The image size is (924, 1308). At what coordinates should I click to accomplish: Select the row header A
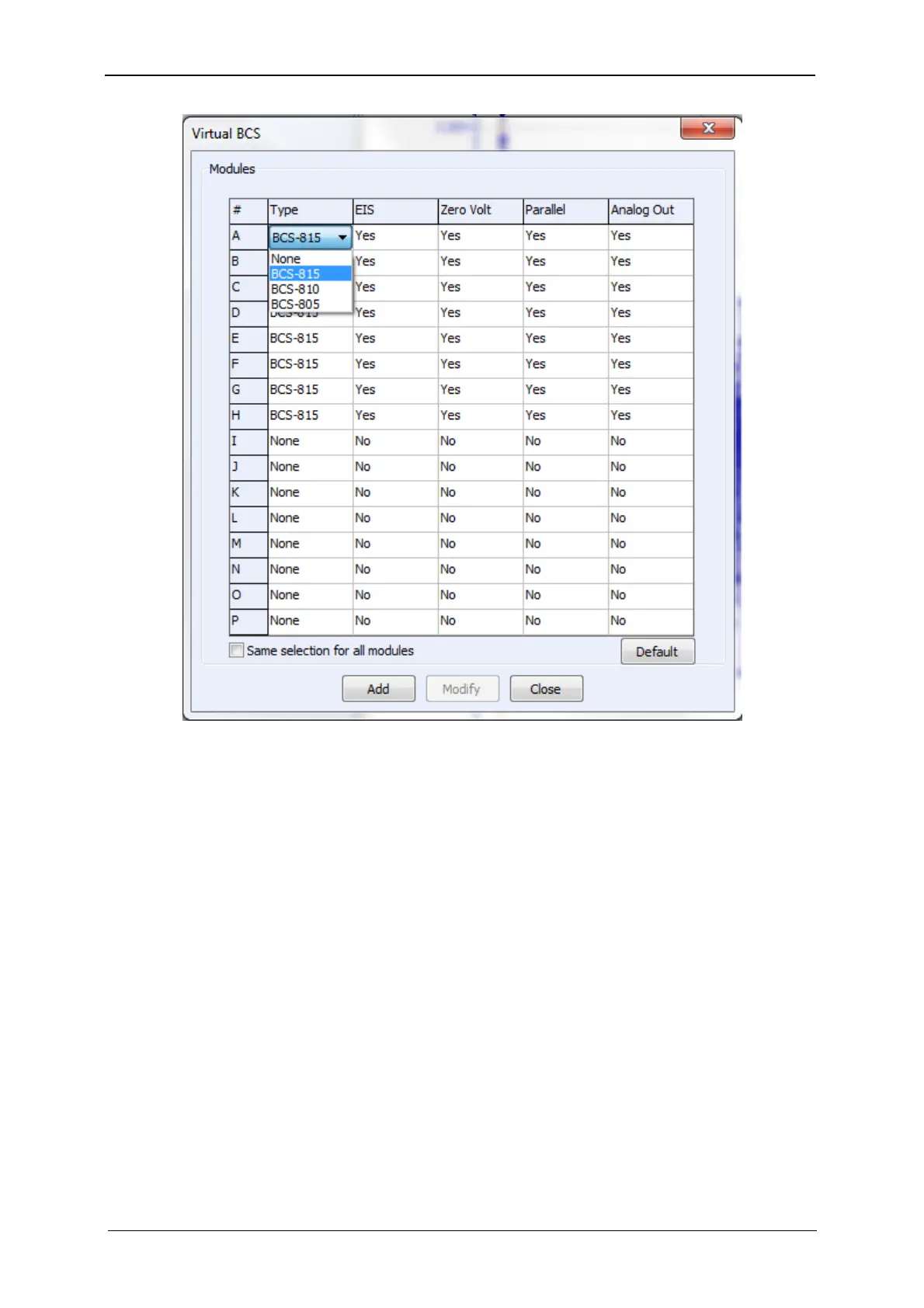point(248,236)
